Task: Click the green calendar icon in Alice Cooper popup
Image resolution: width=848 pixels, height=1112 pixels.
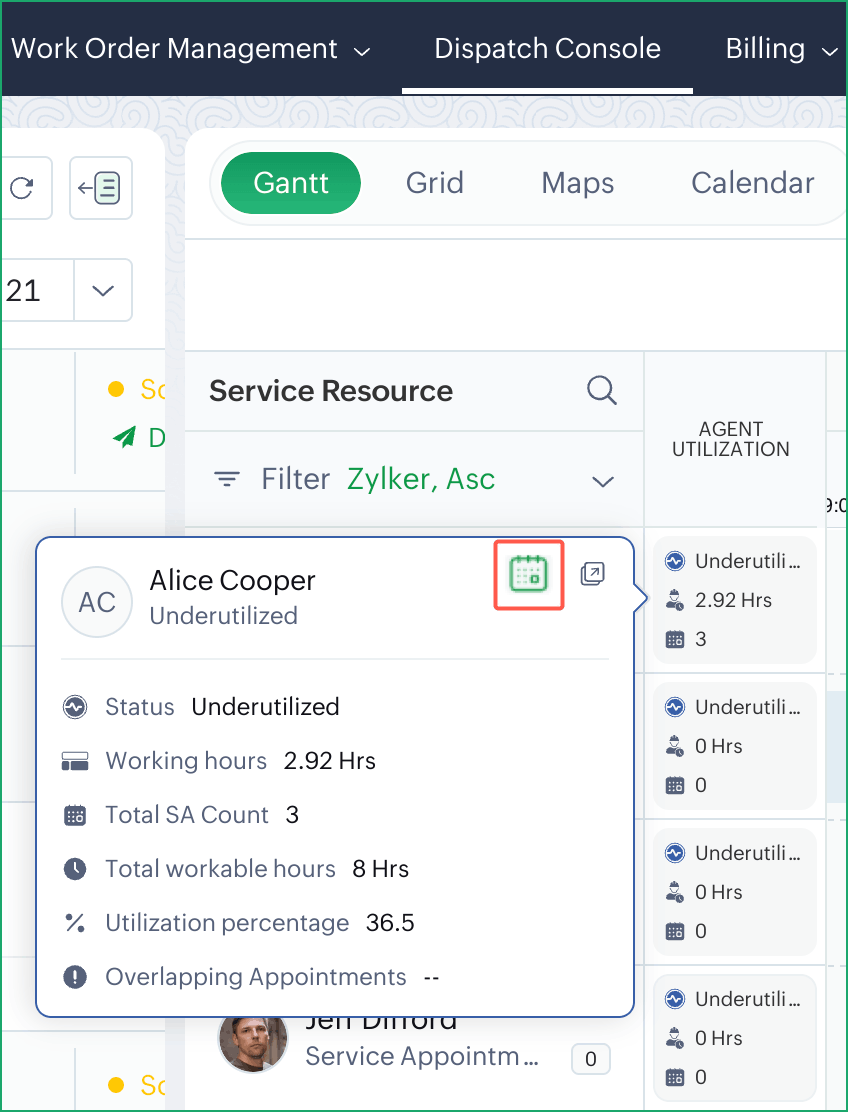Action: [529, 574]
